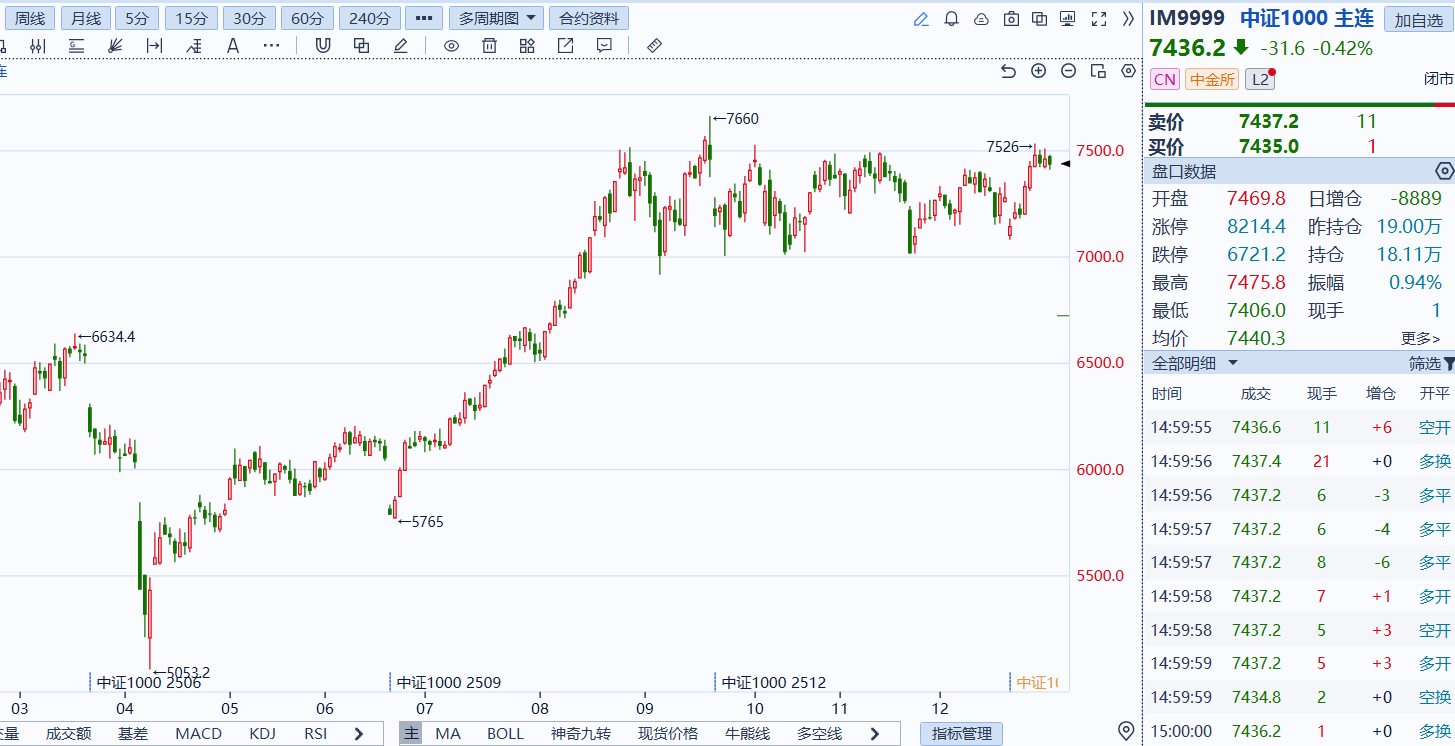Click the trash icon to delete drawings
Image resolution: width=1455 pixels, height=746 pixels.
(489, 45)
